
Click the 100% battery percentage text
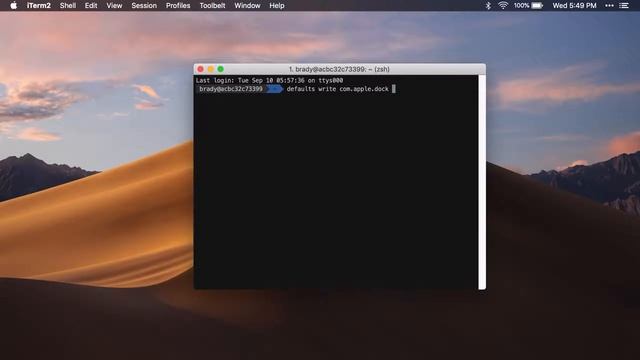pos(522,5)
